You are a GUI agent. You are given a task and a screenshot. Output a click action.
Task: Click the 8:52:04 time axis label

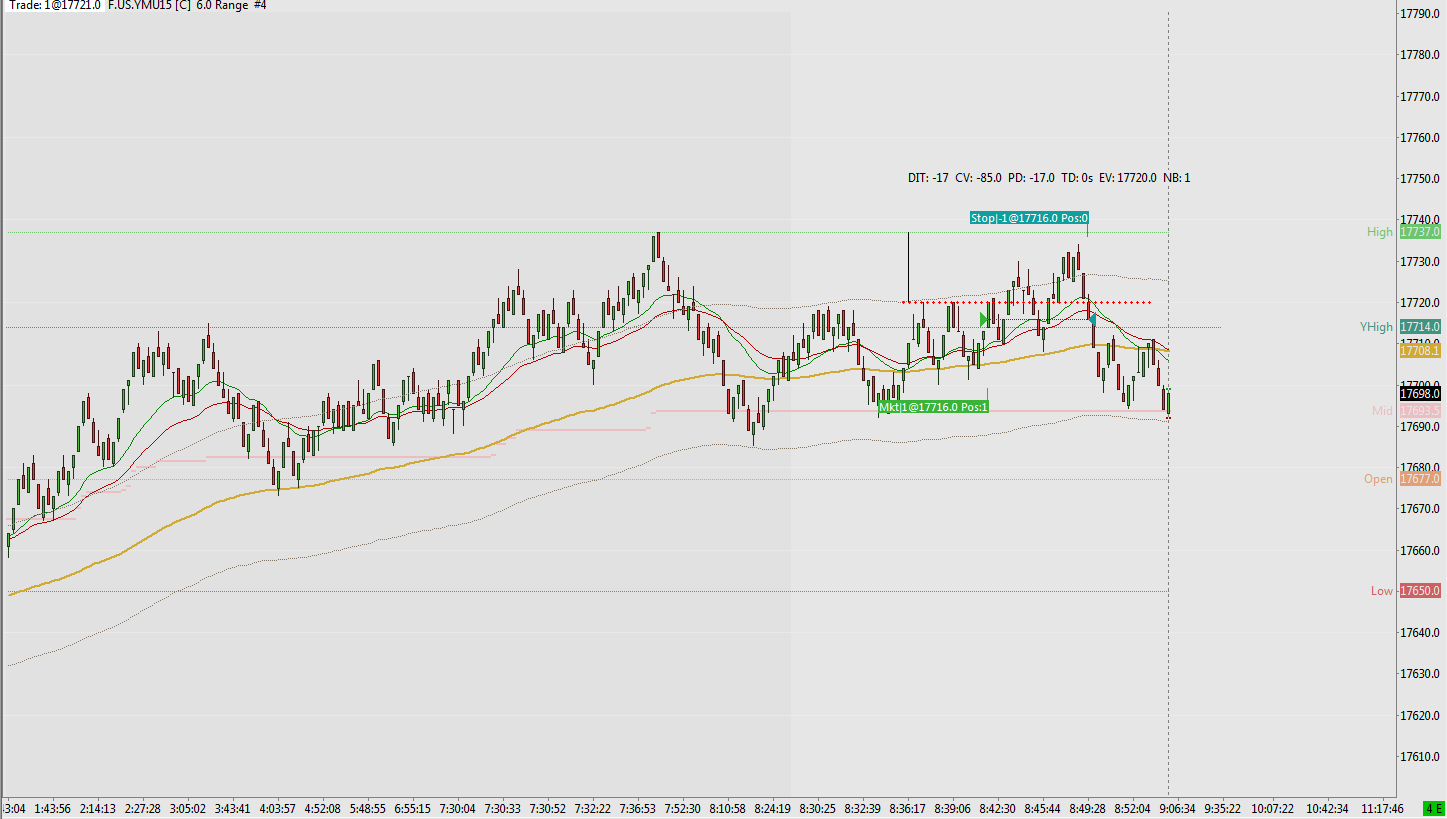coord(1133,808)
